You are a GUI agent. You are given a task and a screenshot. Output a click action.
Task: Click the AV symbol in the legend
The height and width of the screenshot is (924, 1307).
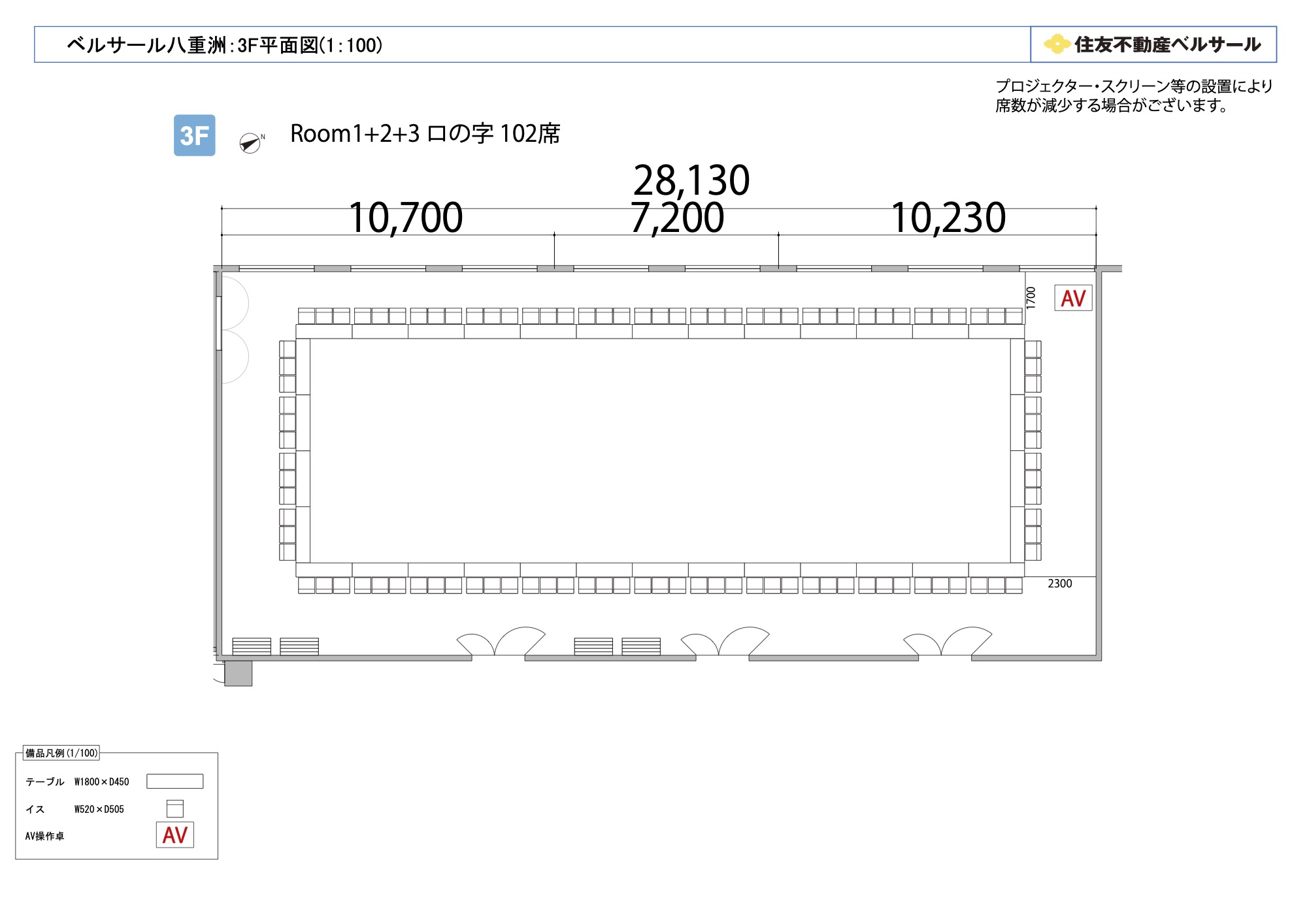(175, 835)
